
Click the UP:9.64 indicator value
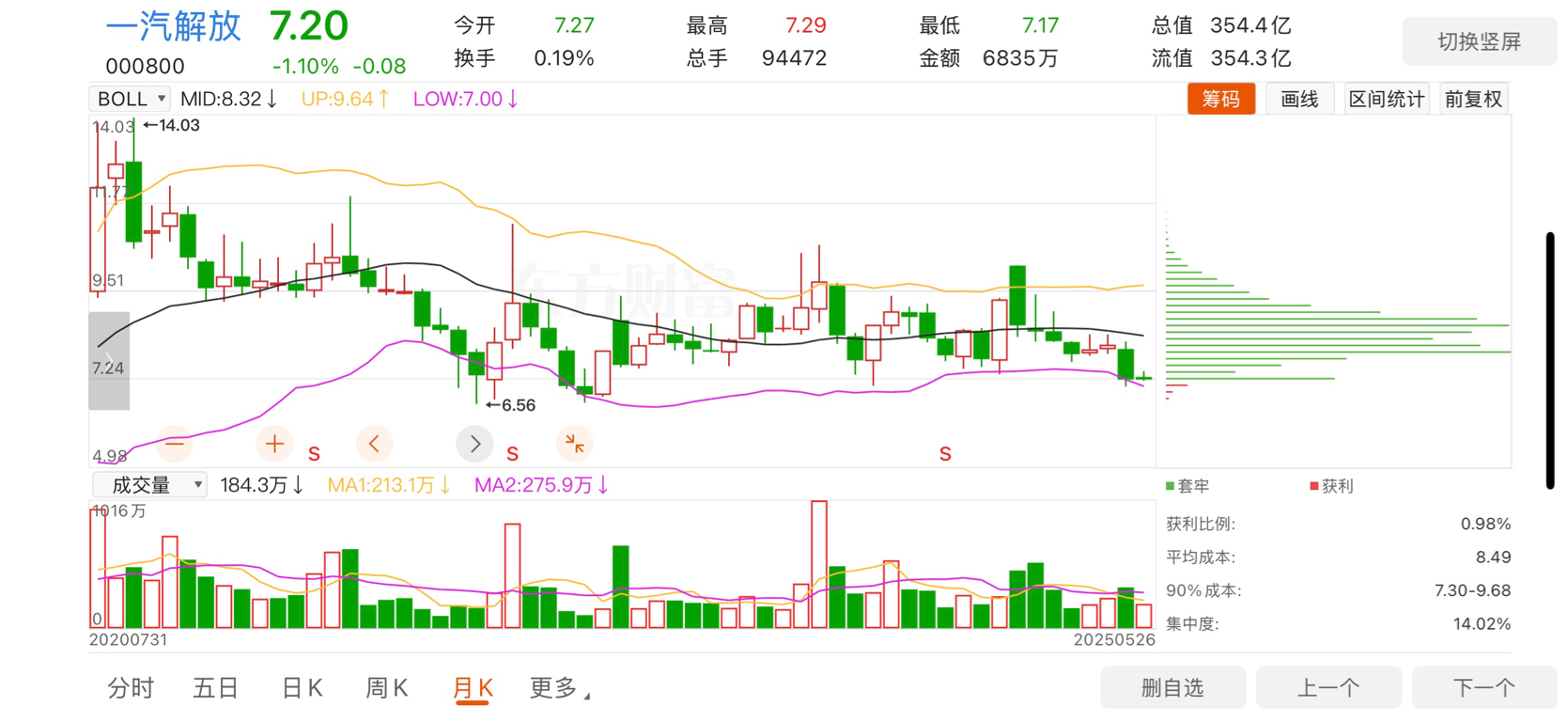click(x=345, y=99)
